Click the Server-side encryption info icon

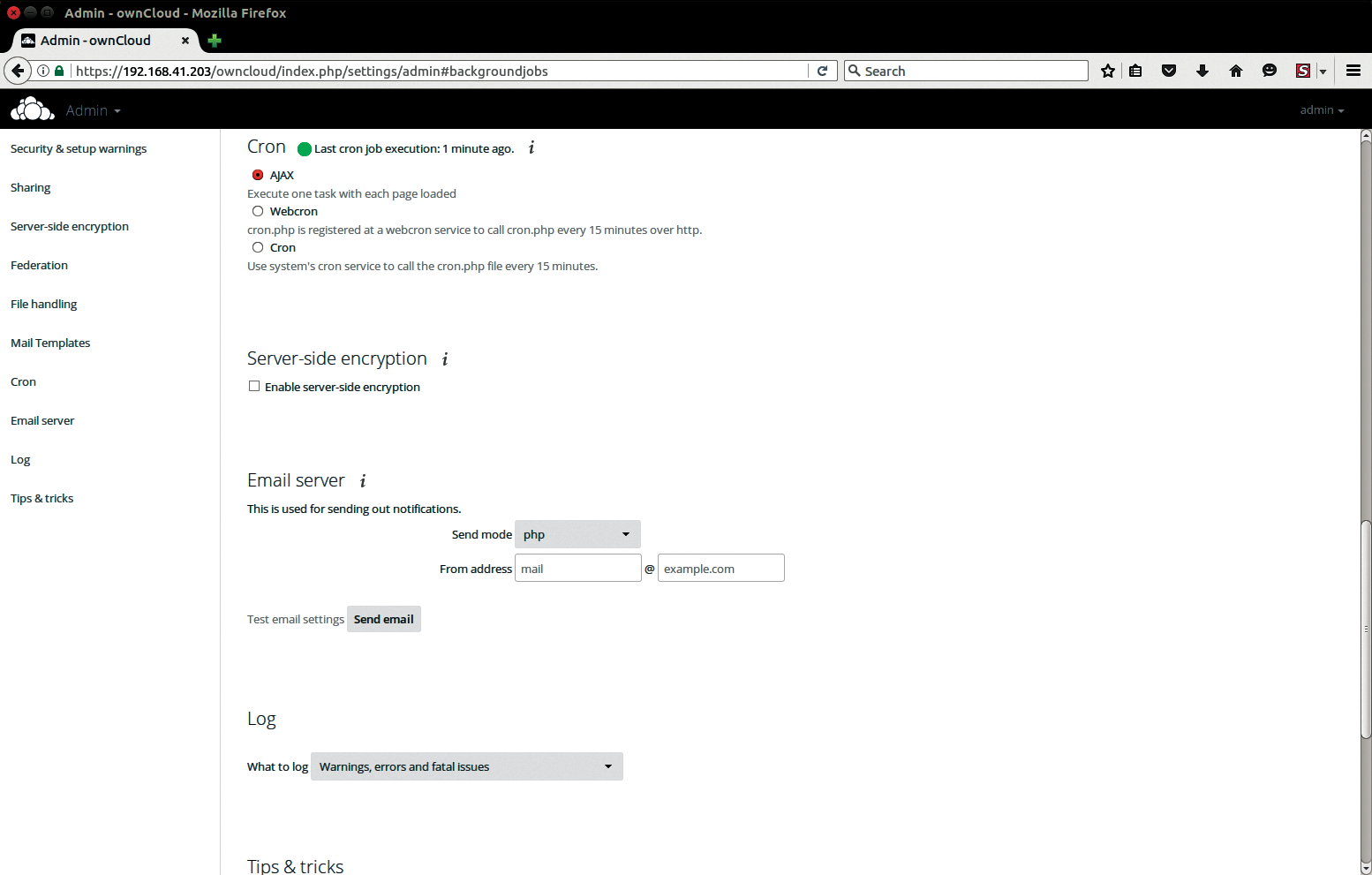tap(445, 359)
